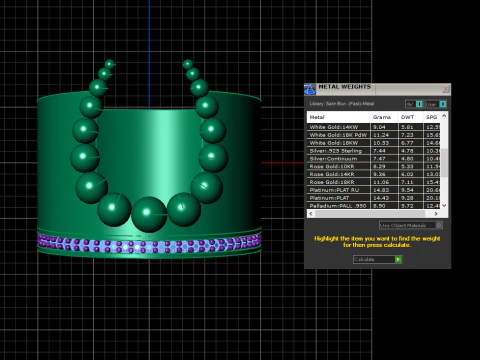Toggle the SV library button
480x360 pixels.
point(414,104)
